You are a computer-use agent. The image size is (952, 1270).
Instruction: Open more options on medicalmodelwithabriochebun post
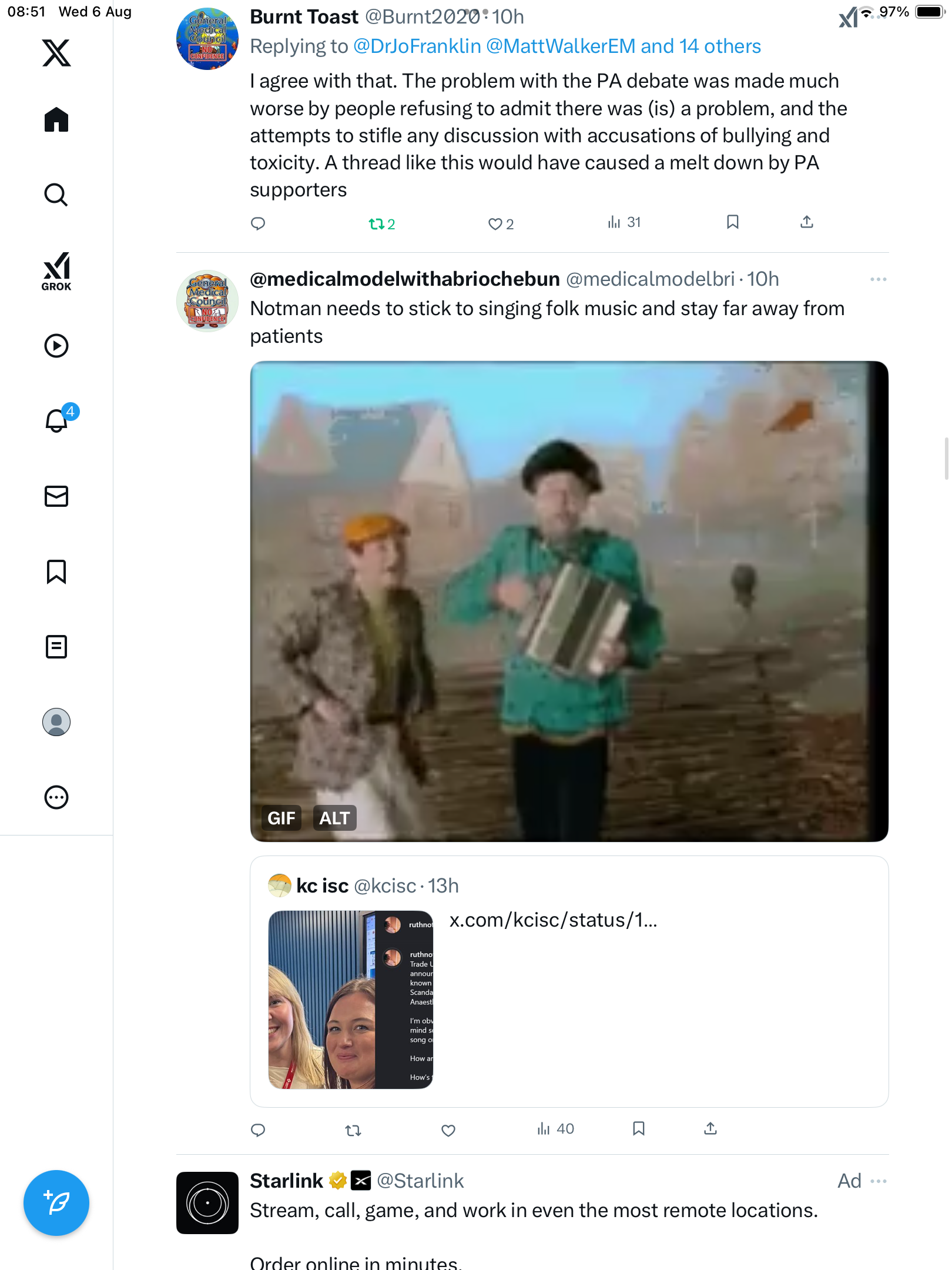pos(878,279)
